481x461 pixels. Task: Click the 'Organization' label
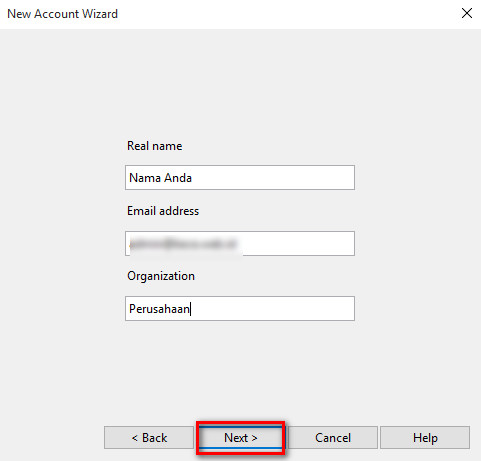coord(161,276)
